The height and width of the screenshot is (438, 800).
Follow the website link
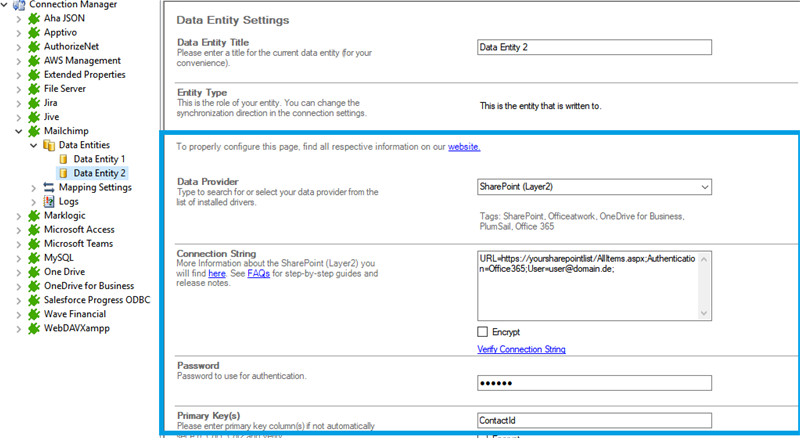(463, 147)
